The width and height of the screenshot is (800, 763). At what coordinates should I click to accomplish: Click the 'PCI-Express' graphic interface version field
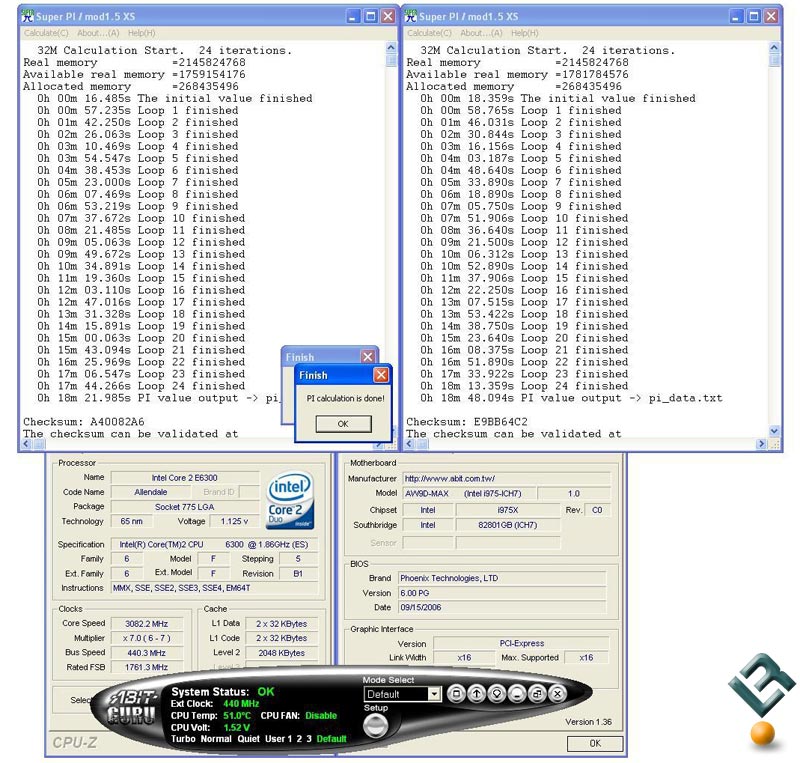tap(521, 644)
